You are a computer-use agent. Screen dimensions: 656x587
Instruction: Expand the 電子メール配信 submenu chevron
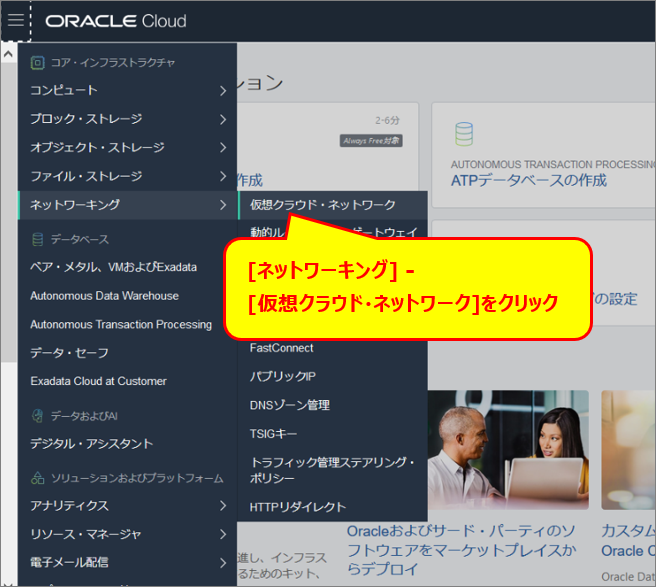tap(223, 563)
